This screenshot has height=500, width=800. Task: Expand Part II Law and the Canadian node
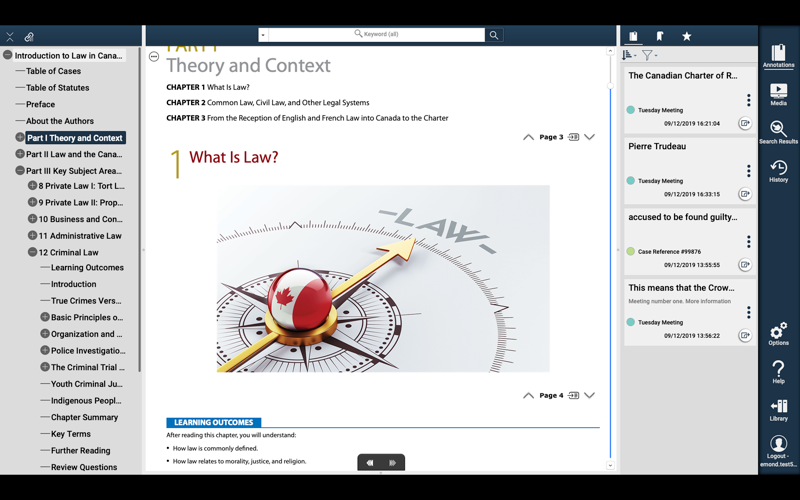pyautogui.click(x=20, y=154)
